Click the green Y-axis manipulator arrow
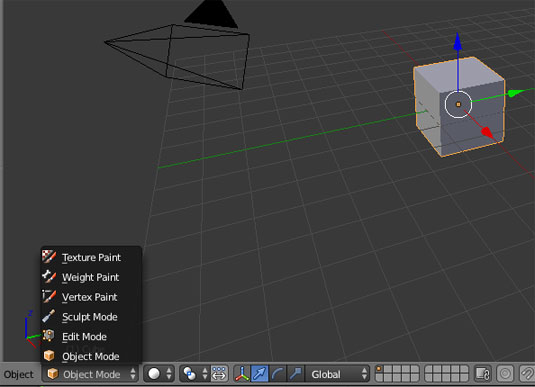535x387 pixels. pyautogui.click(x=517, y=92)
